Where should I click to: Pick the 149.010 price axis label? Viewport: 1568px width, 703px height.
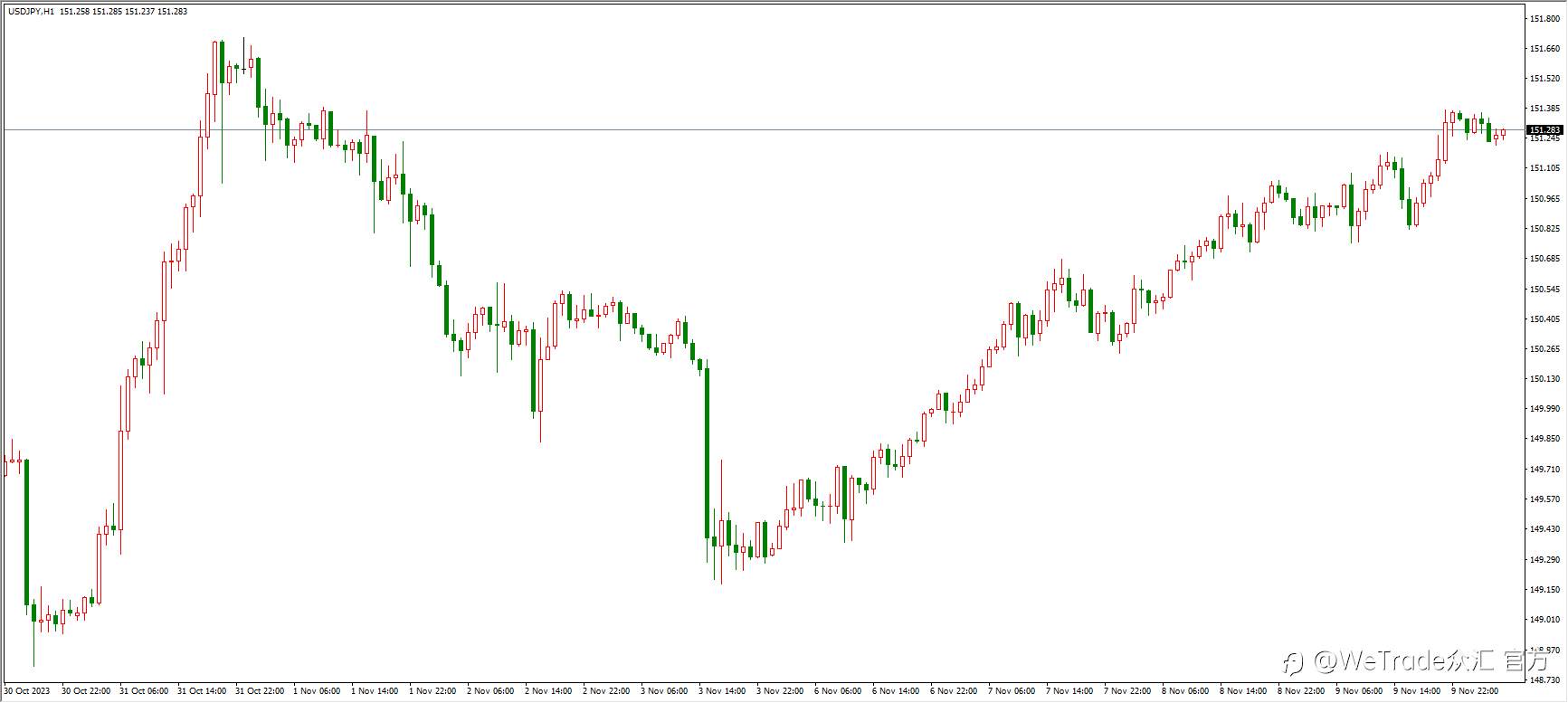(x=1544, y=620)
